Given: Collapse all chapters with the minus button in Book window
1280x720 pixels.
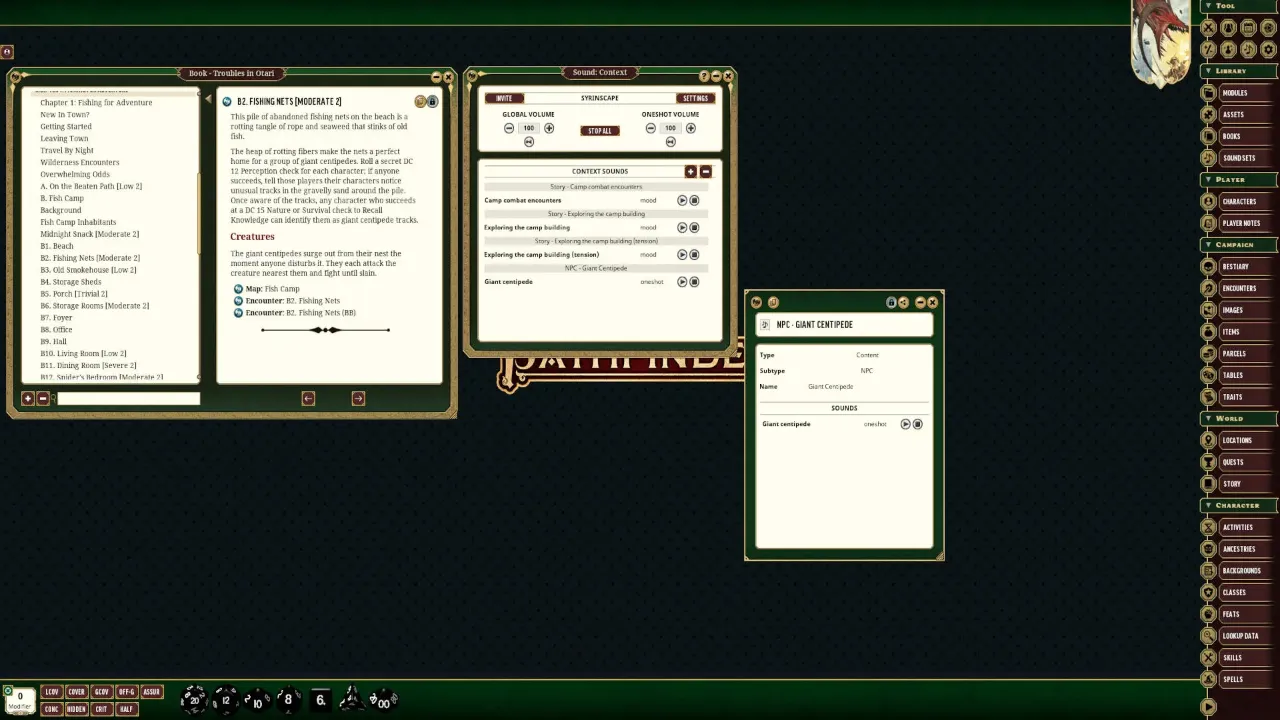Looking at the screenshot, I should (x=42, y=399).
